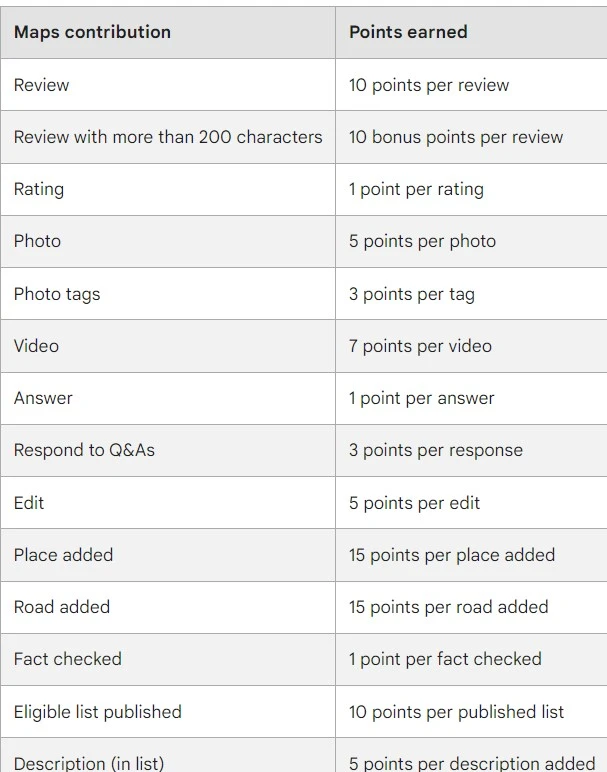Click '7 points per video' cell

tap(471, 346)
